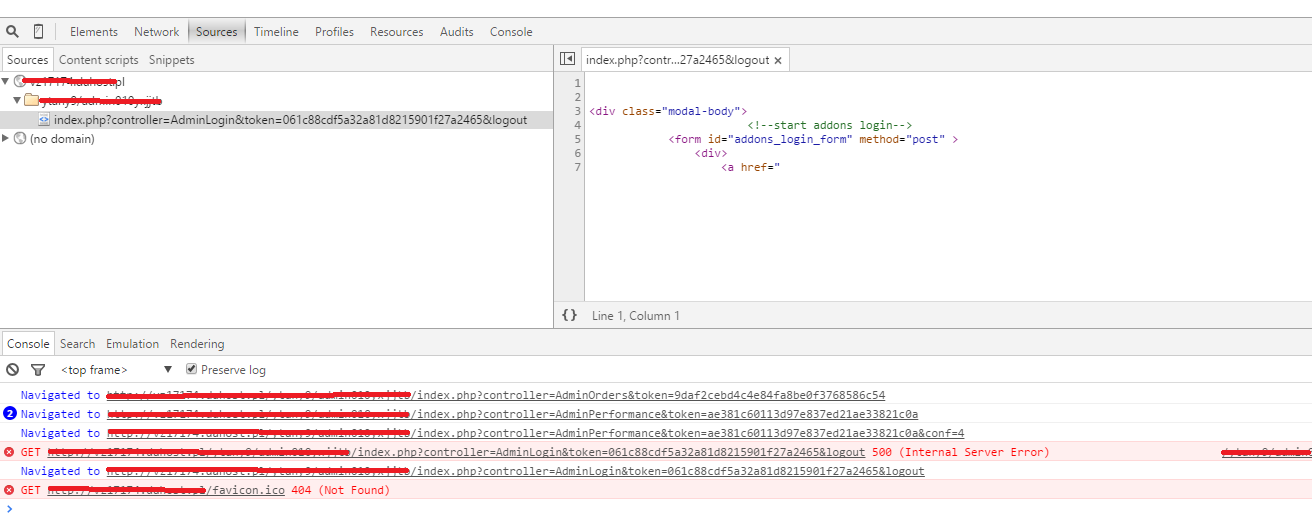Click the Line 1, Column 1 status text
This screenshot has width=1312, height=513.
pos(636,316)
